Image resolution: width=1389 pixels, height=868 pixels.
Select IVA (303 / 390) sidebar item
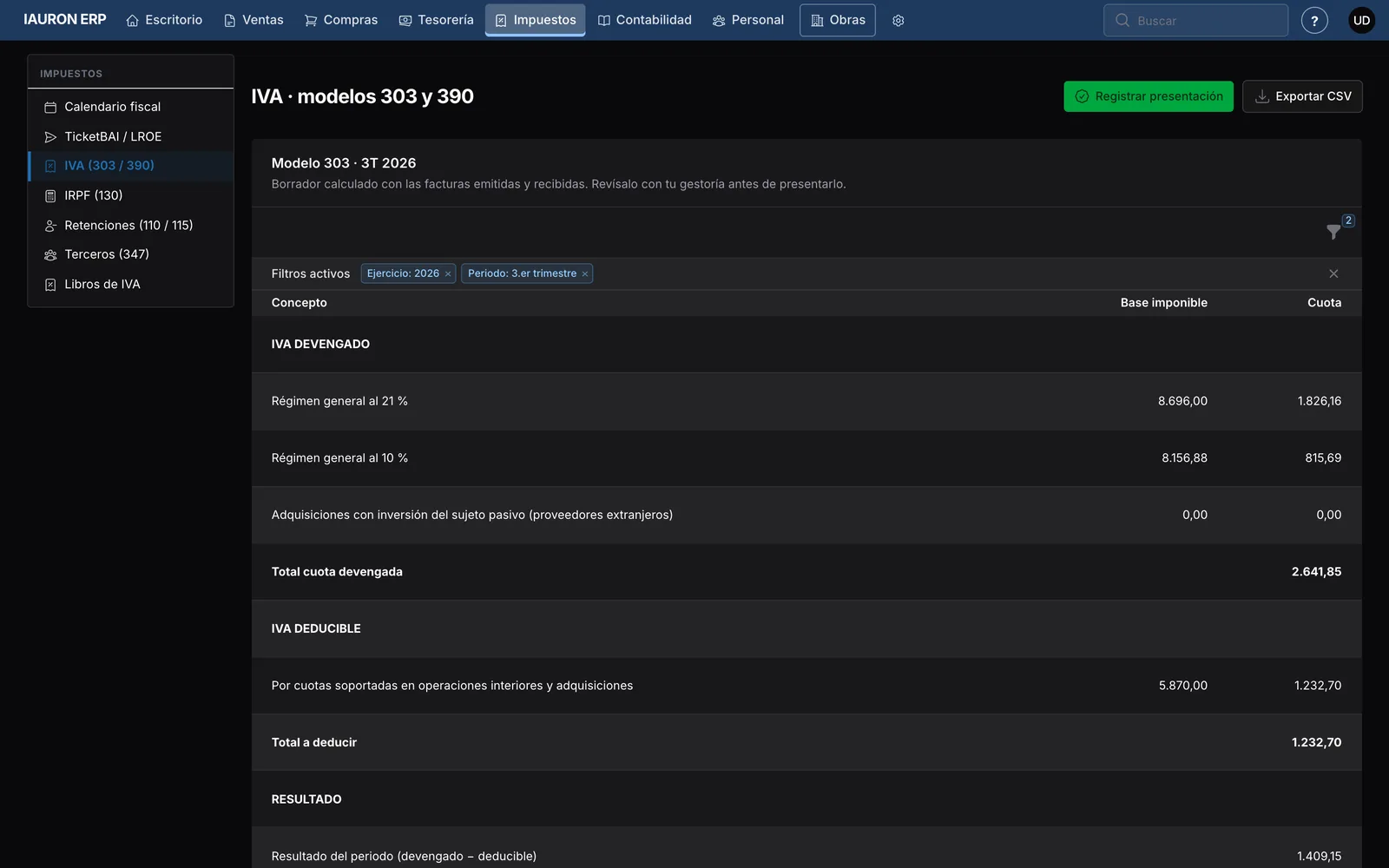pos(131,166)
